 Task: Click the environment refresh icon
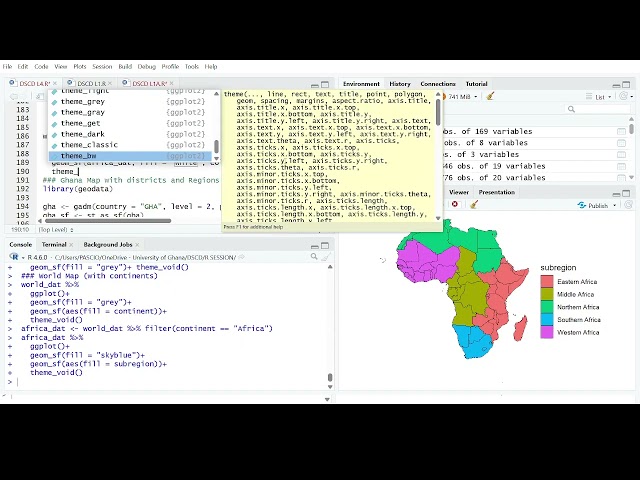(623, 96)
